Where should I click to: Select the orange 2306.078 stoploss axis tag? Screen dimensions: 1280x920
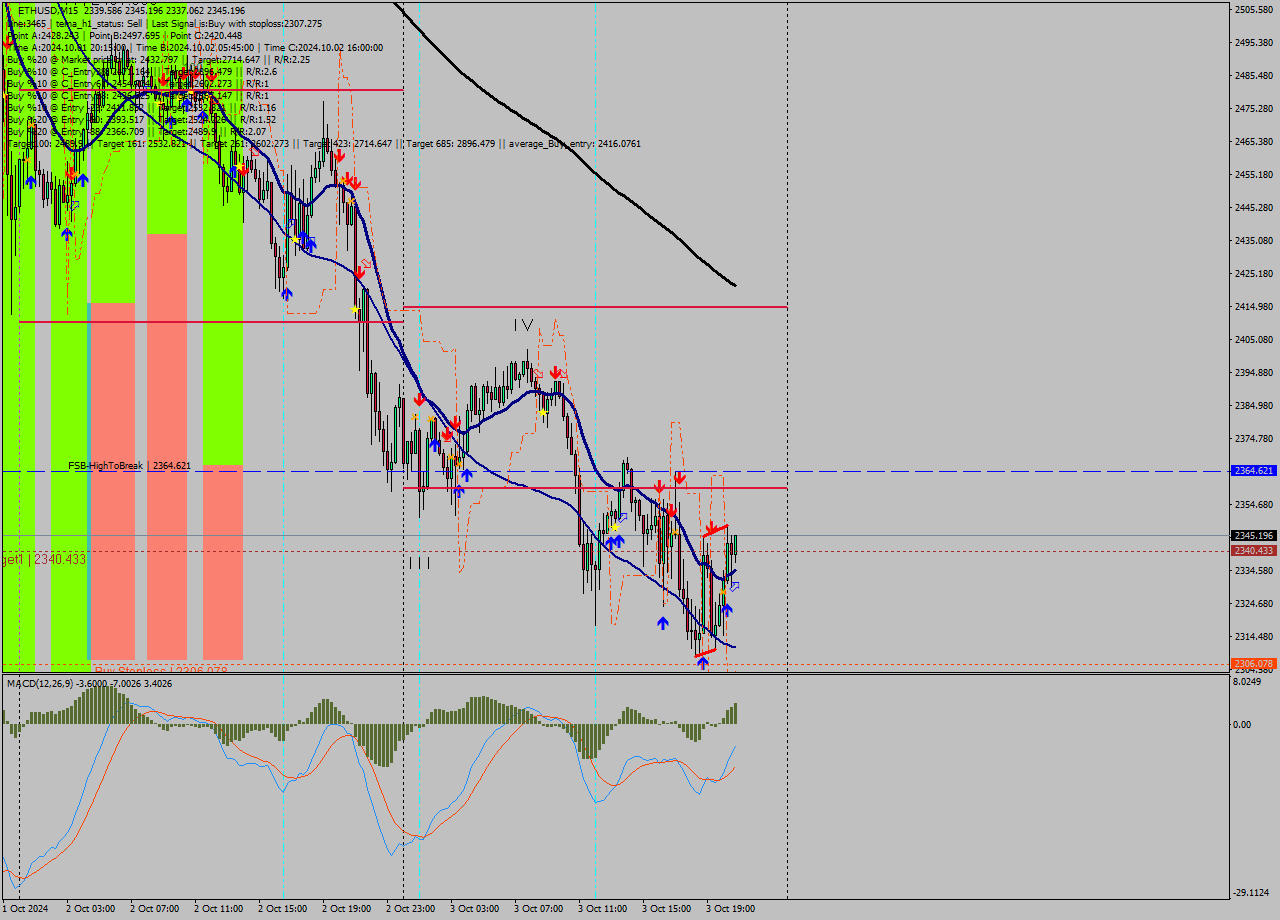tap(1254, 663)
